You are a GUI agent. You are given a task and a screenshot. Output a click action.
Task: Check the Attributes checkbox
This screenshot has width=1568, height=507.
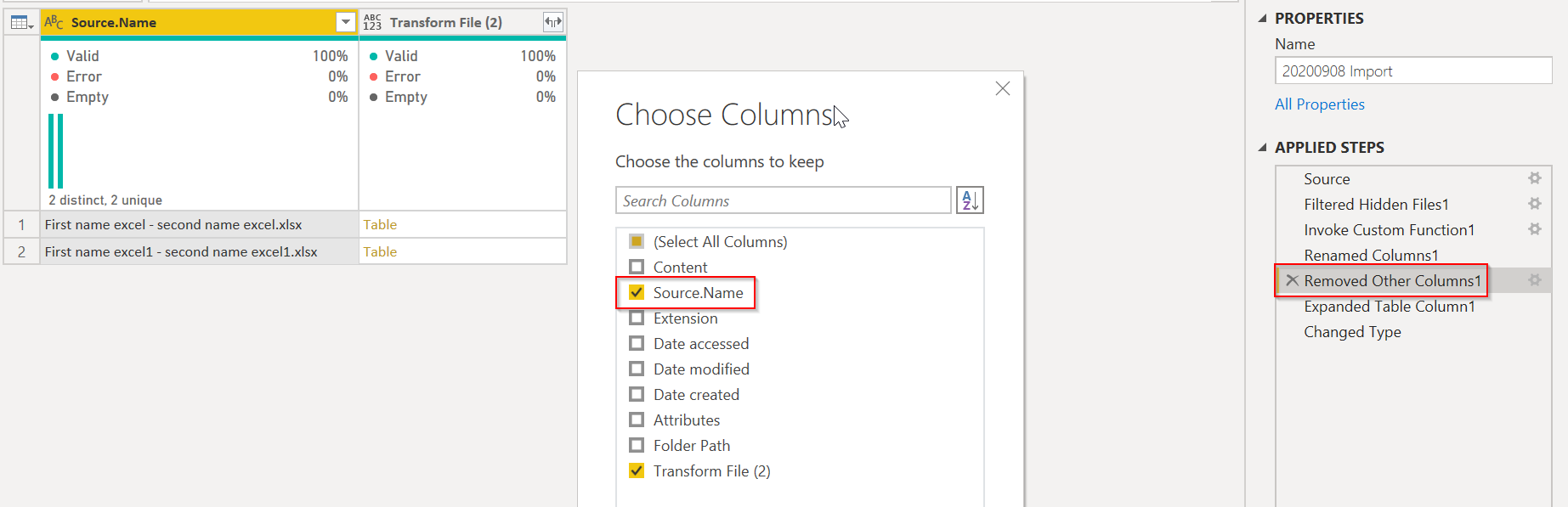(x=637, y=420)
